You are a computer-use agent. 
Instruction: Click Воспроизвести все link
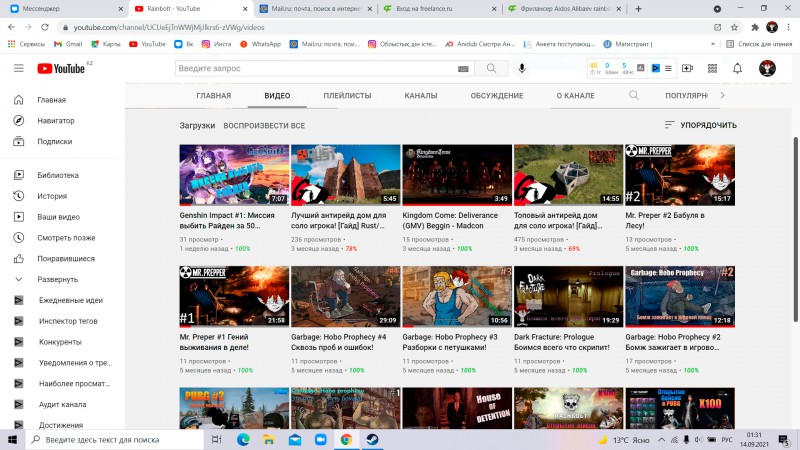coord(264,126)
